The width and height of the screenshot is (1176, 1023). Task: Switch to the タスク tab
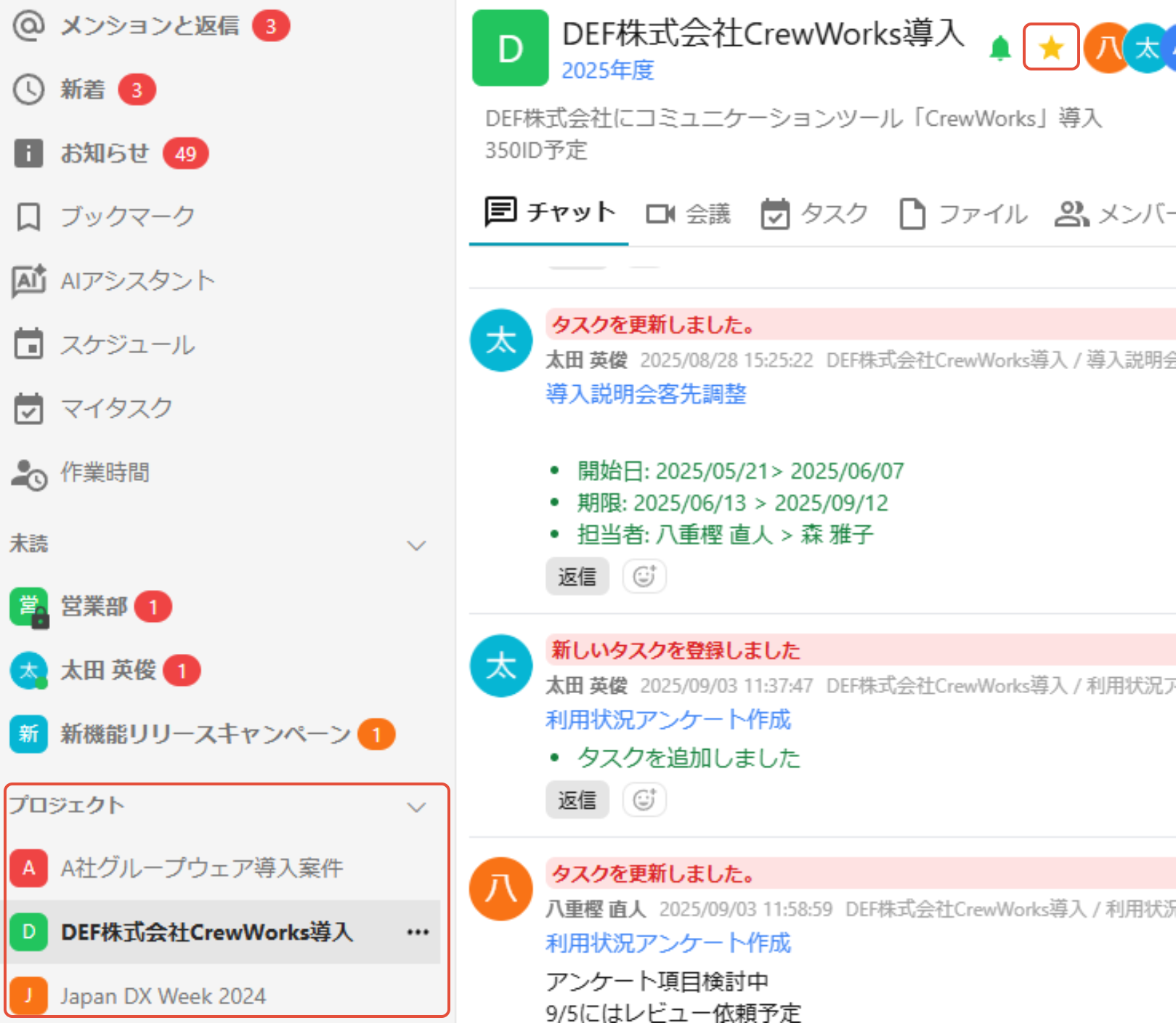click(x=814, y=214)
